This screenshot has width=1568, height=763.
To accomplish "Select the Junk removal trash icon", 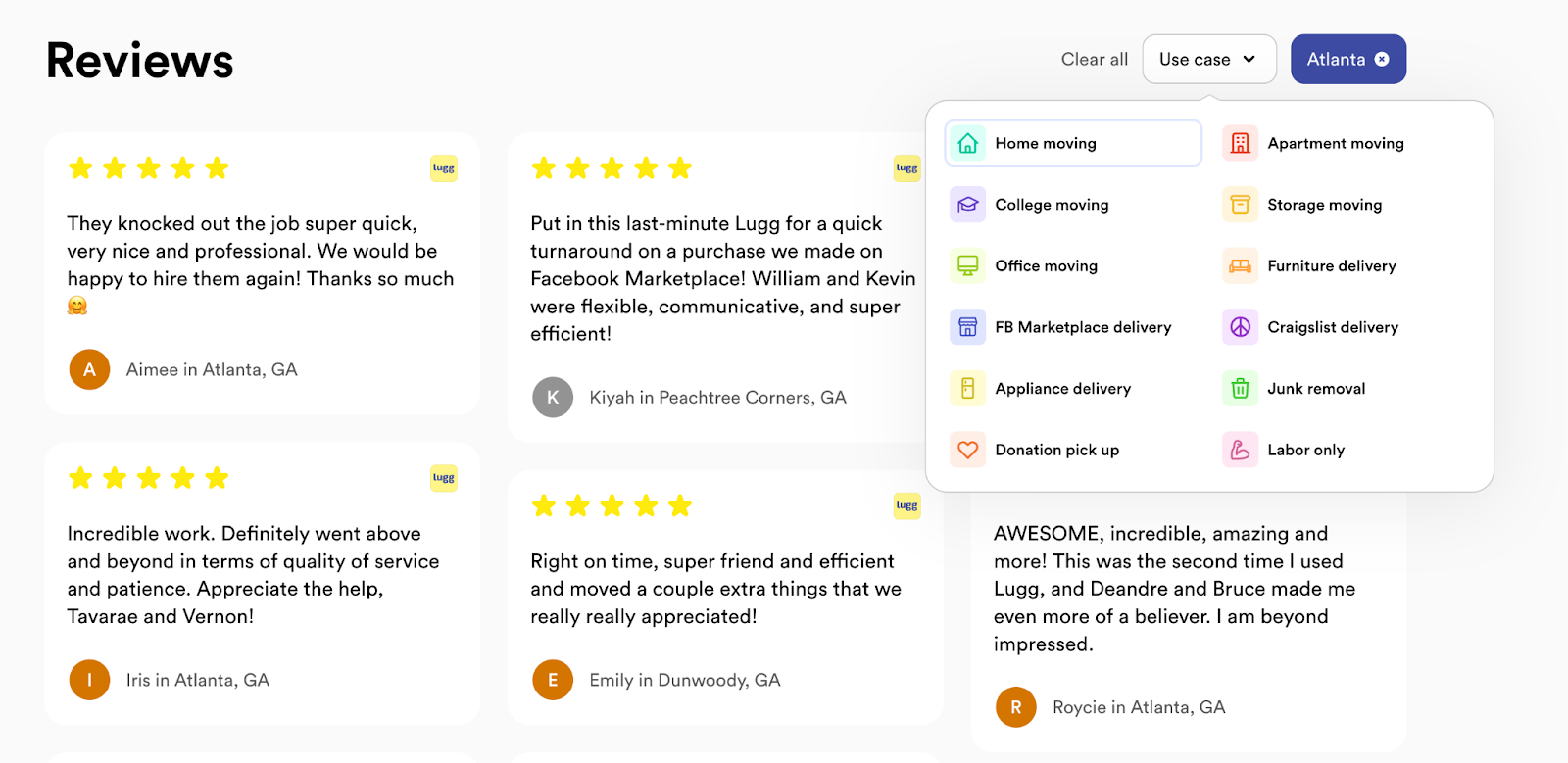I will pos(1240,389).
